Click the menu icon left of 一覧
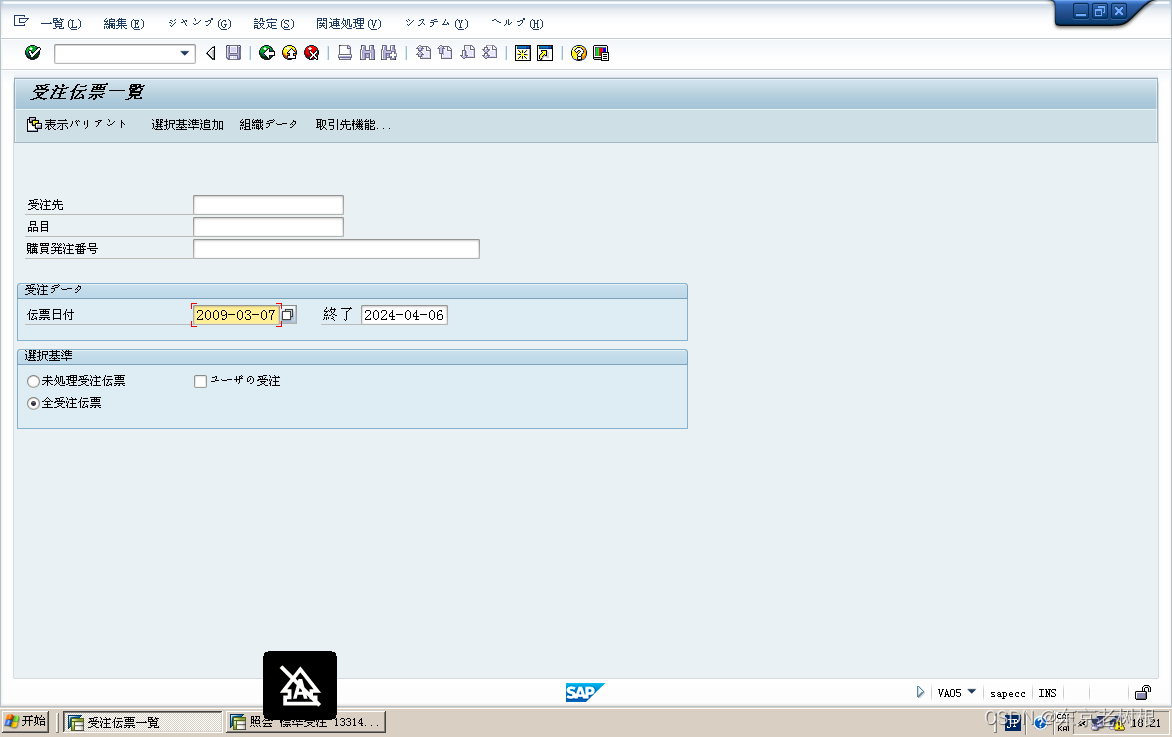1172x737 pixels. point(21,22)
